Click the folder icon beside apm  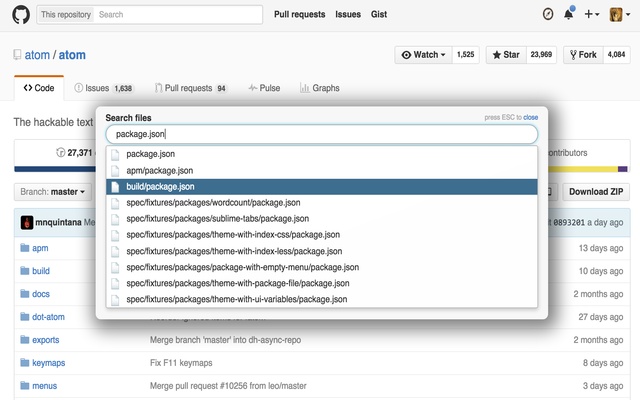click(25, 248)
